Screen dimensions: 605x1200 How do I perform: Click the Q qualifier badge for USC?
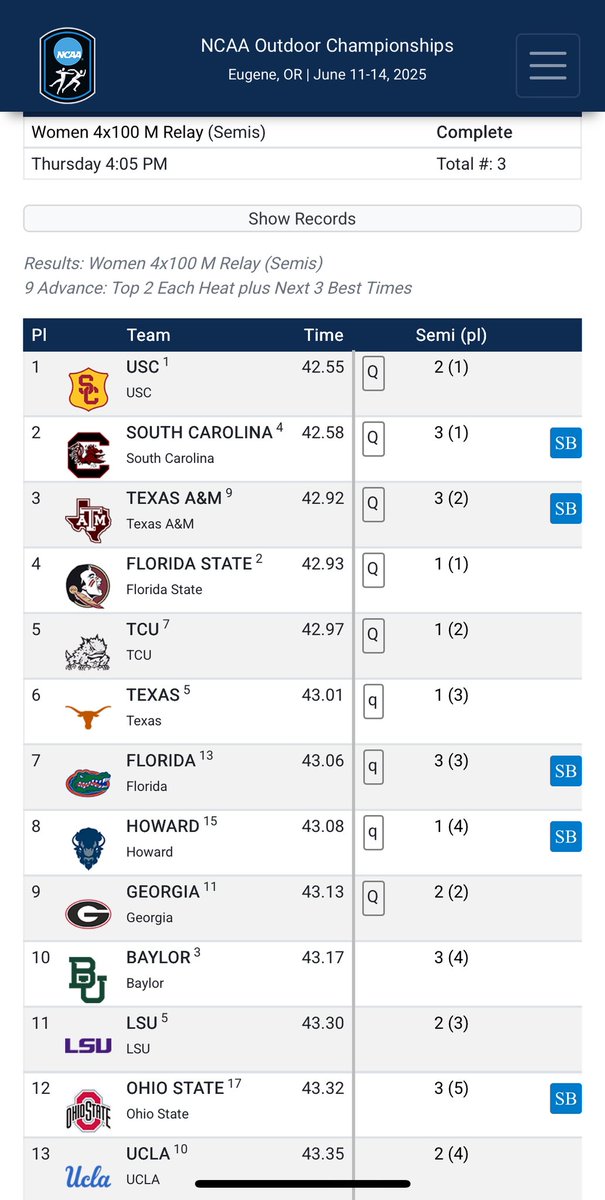[373, 376]
